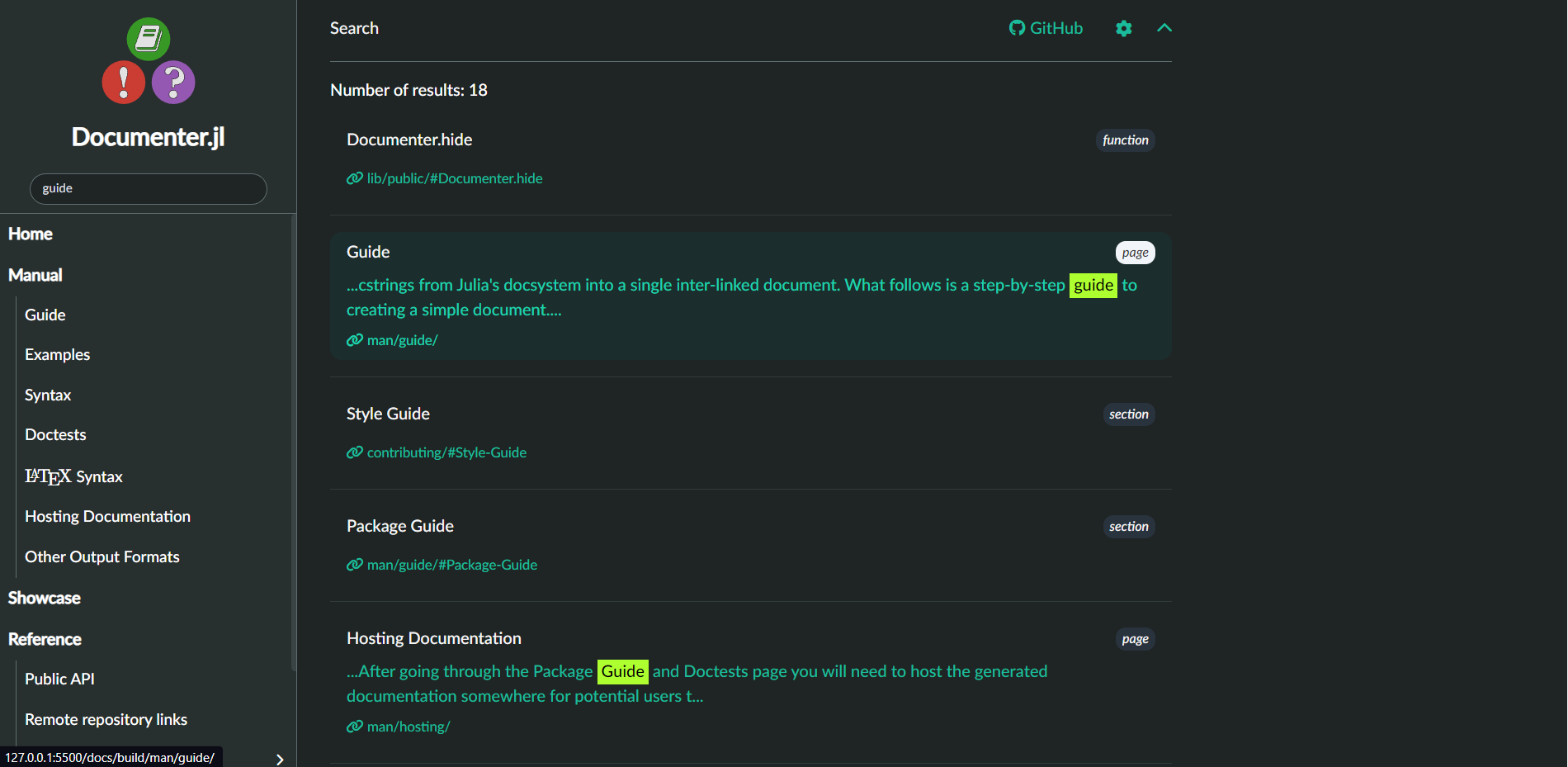1568x767 pixels.
Task: Open Hosting Documentation in the sidebar
Action: 108,516
